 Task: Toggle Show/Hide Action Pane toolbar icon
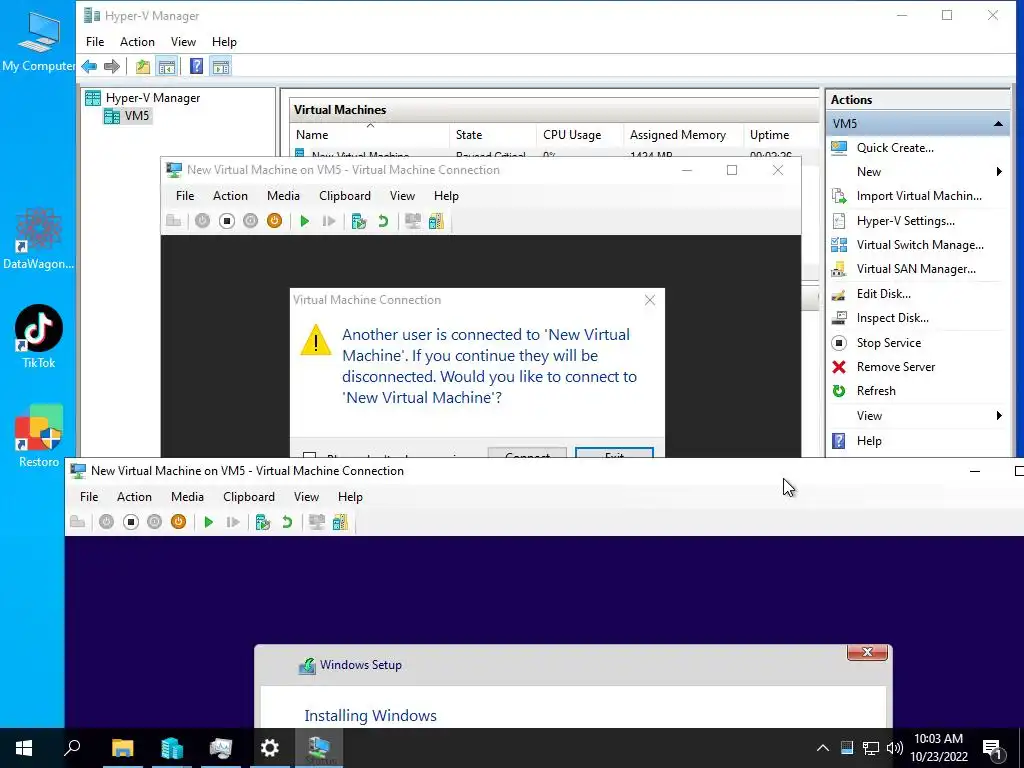[221, 66]
